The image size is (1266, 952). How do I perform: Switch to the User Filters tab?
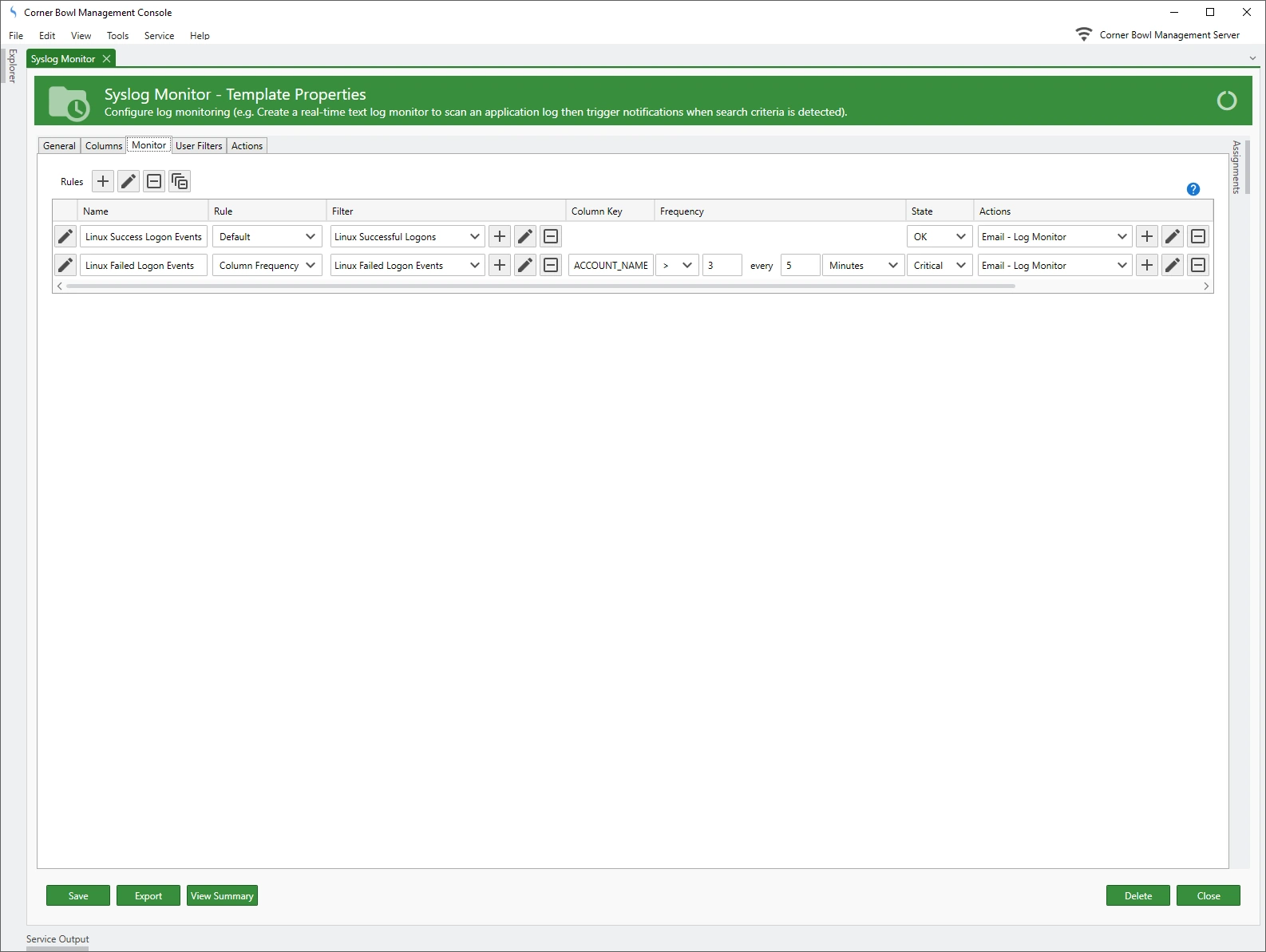pos(199,146)
